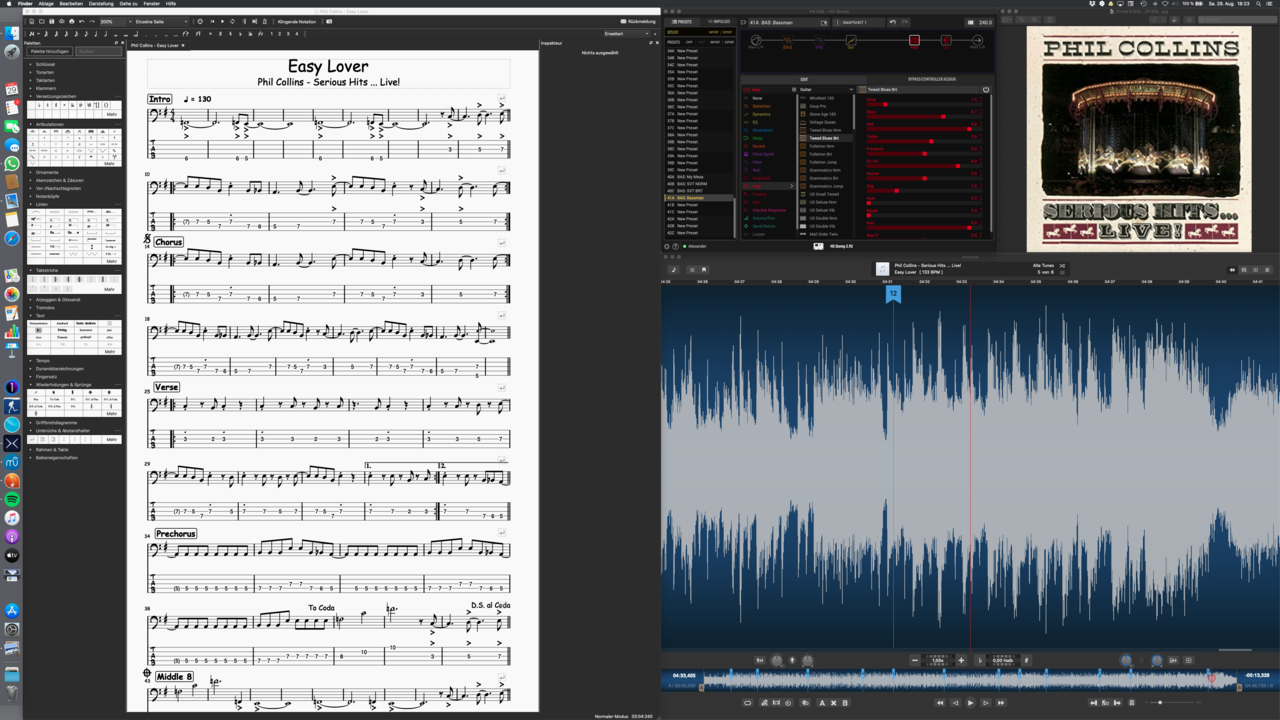Click the Main L/R output block icon
1280x720 pixels.
click(x=977, y=41)
